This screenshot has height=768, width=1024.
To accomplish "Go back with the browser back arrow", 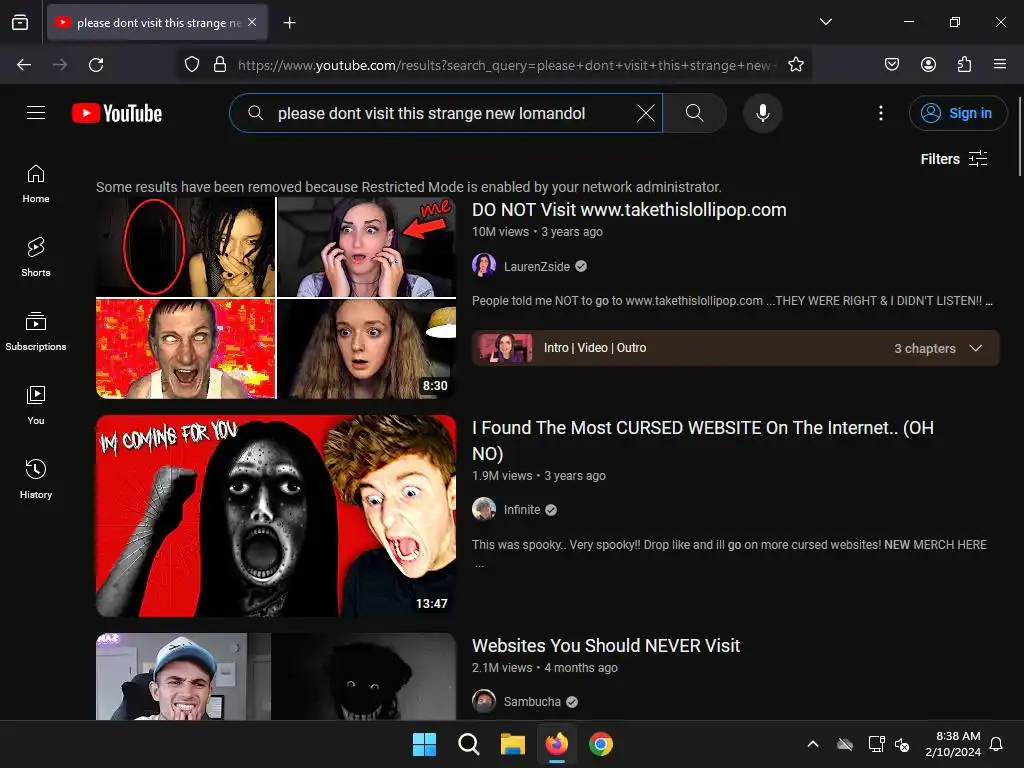I will pos(24,65).
